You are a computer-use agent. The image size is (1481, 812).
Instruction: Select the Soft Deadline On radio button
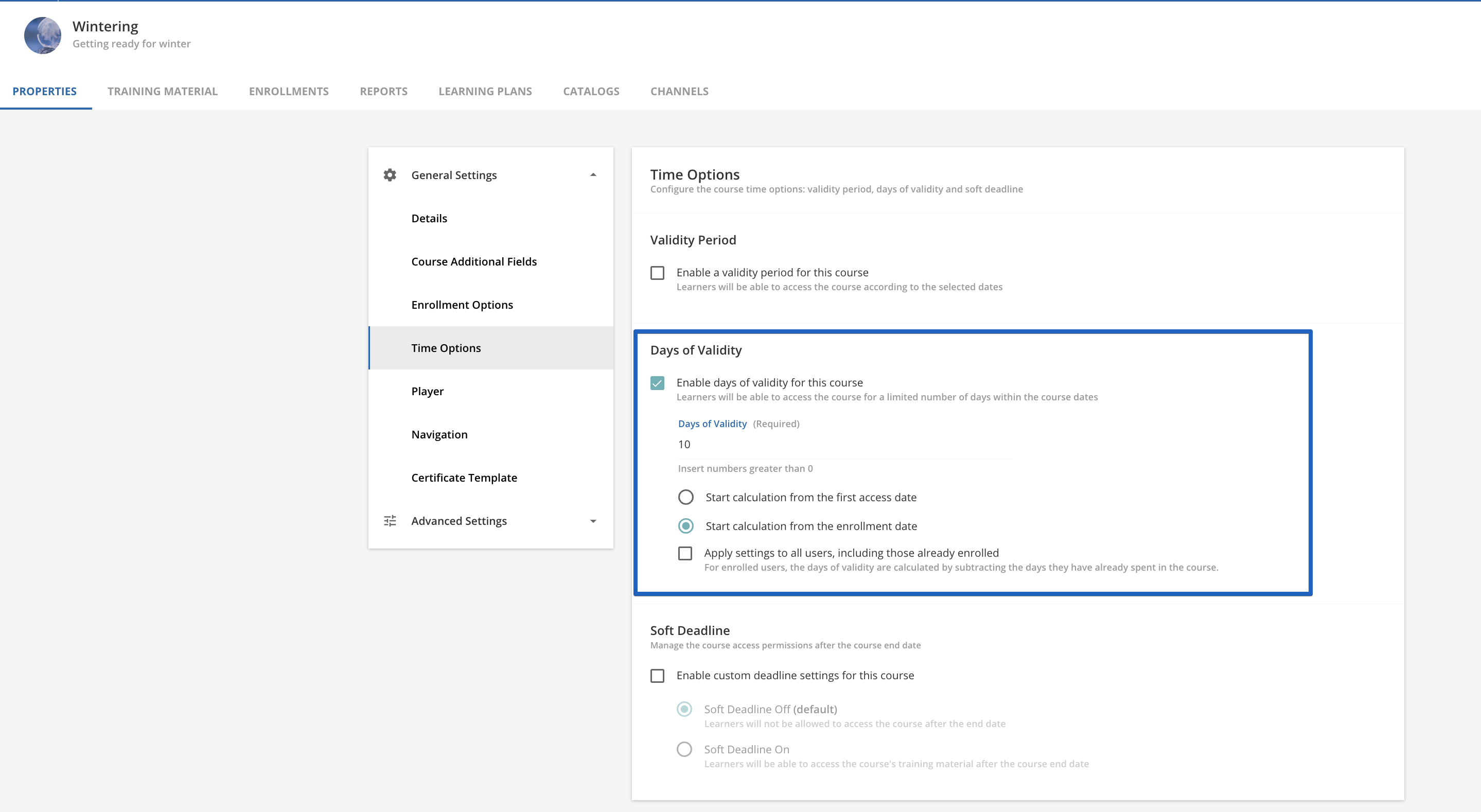pyautogui.click(x=684, y=749)
